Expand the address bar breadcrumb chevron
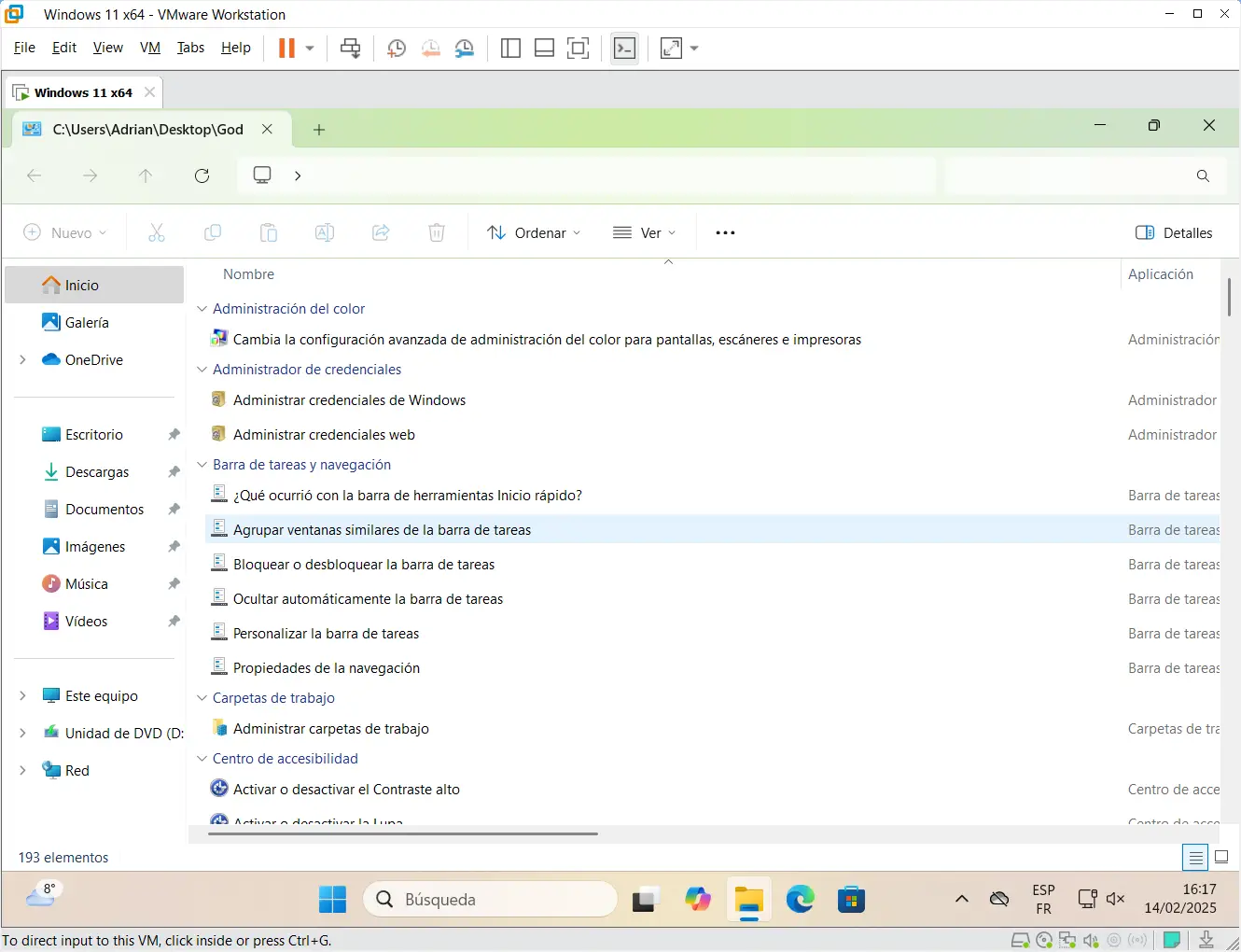 click(298, 175)
